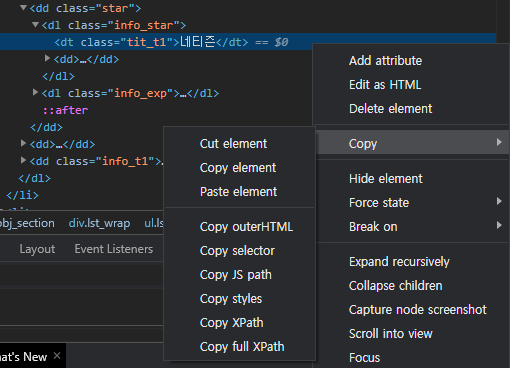Click the closing </li> tag row
Viewport: 510px width, 368px height.
22,195
